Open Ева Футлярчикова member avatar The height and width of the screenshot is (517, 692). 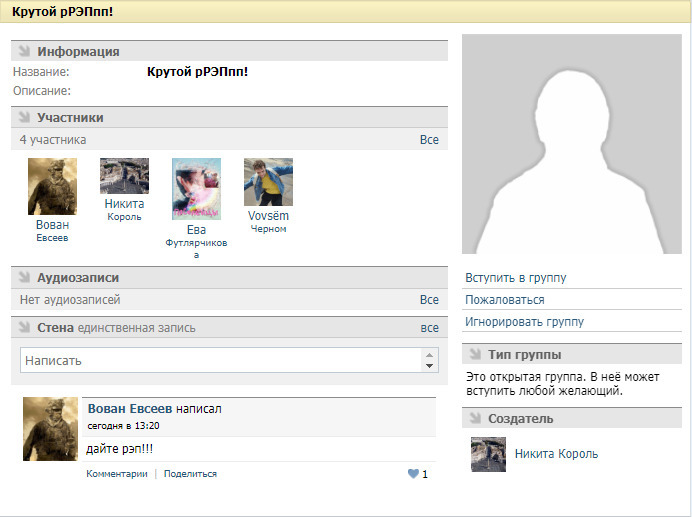click(196, 189)
